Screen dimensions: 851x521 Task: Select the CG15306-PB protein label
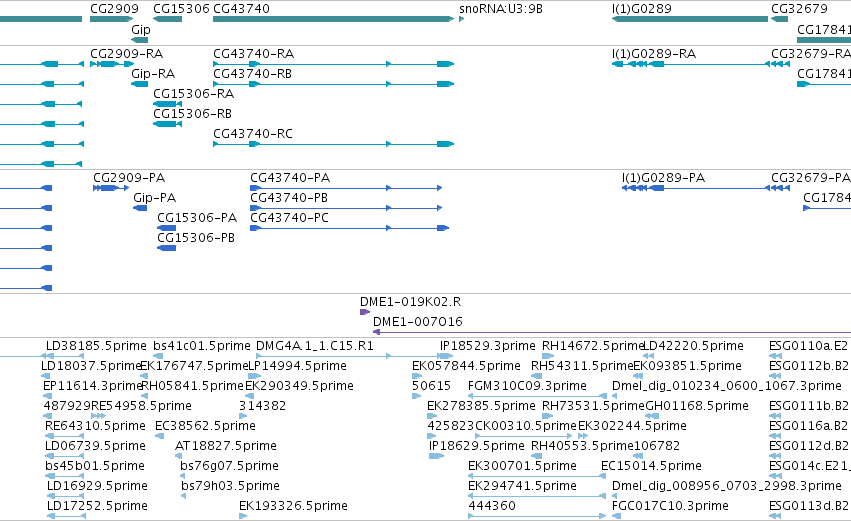click(196, 238)
